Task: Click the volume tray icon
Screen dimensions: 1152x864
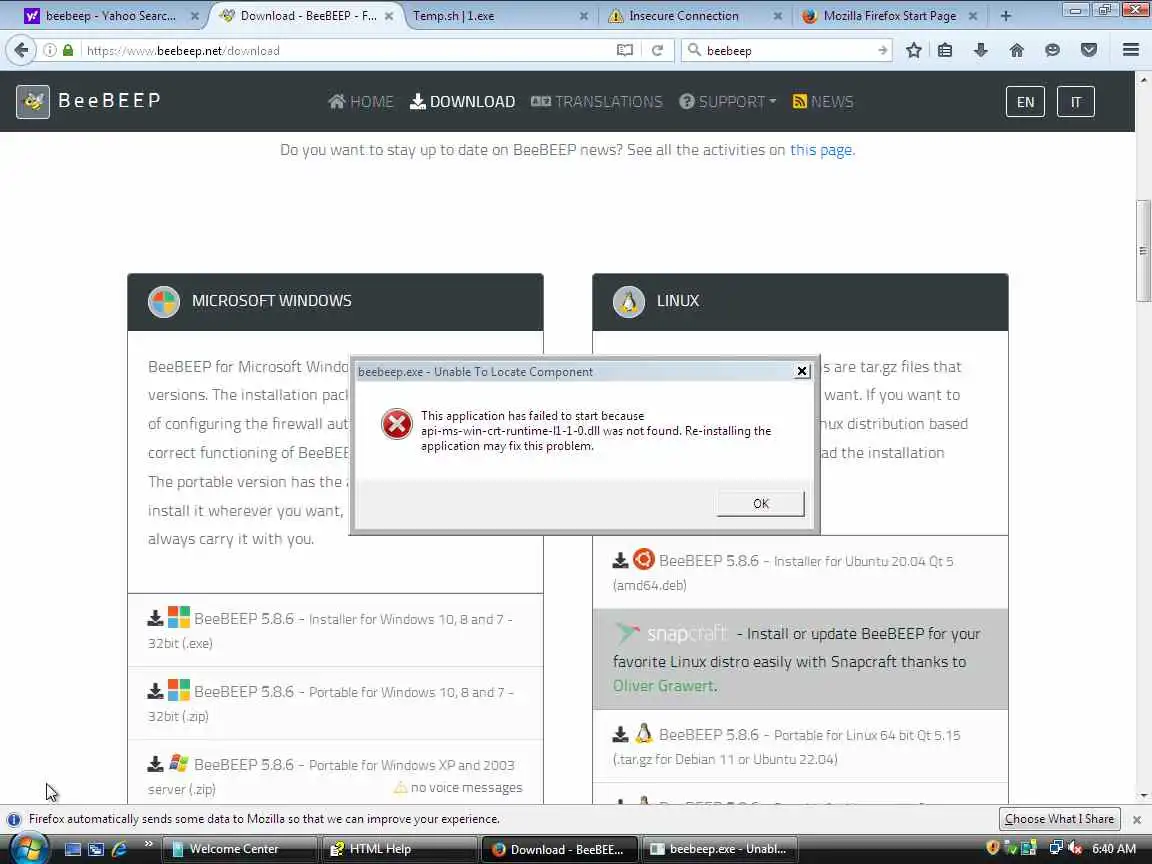Action: coord(1075,849)
